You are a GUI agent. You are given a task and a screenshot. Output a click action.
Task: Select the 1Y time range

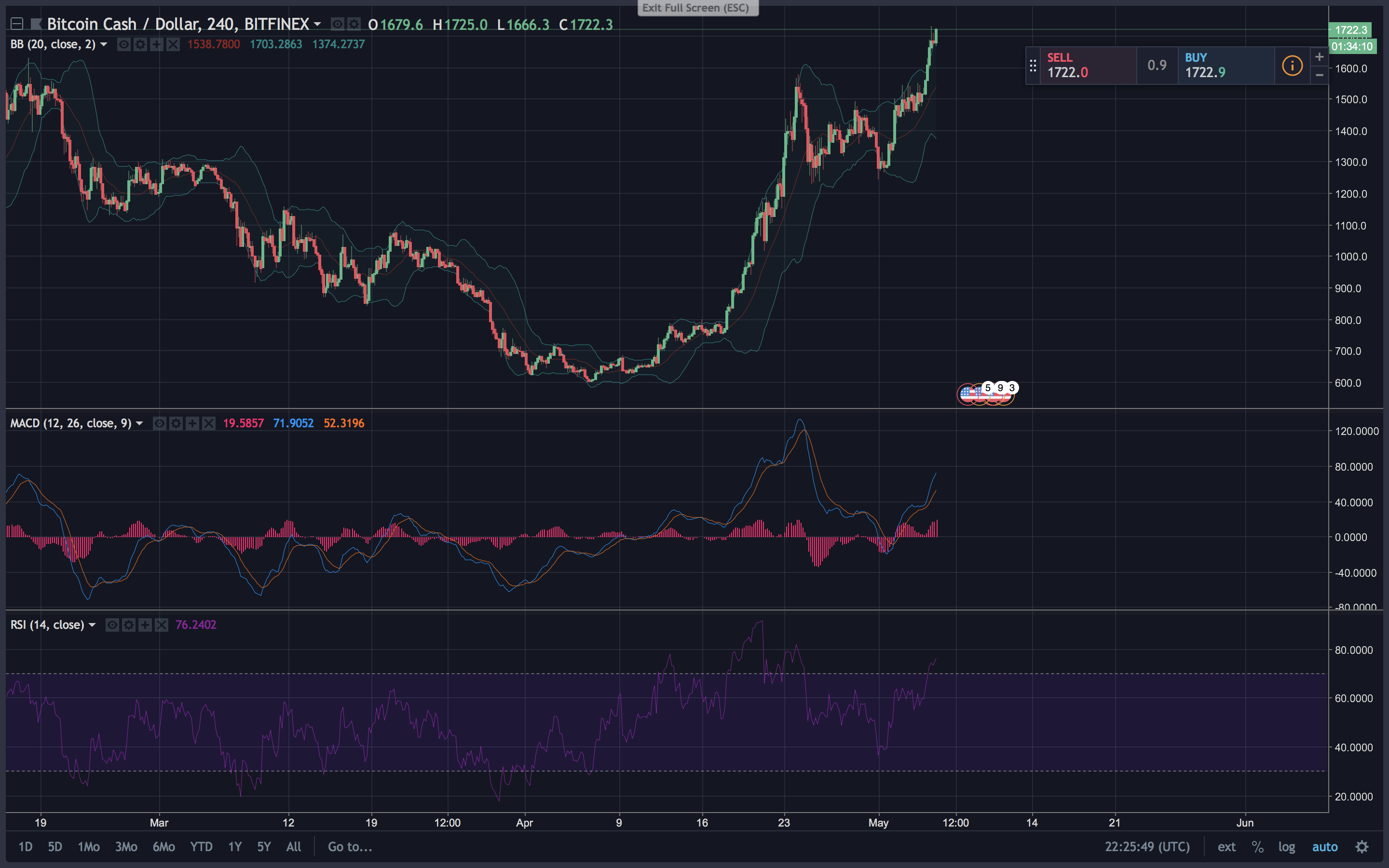coord(235,847)
